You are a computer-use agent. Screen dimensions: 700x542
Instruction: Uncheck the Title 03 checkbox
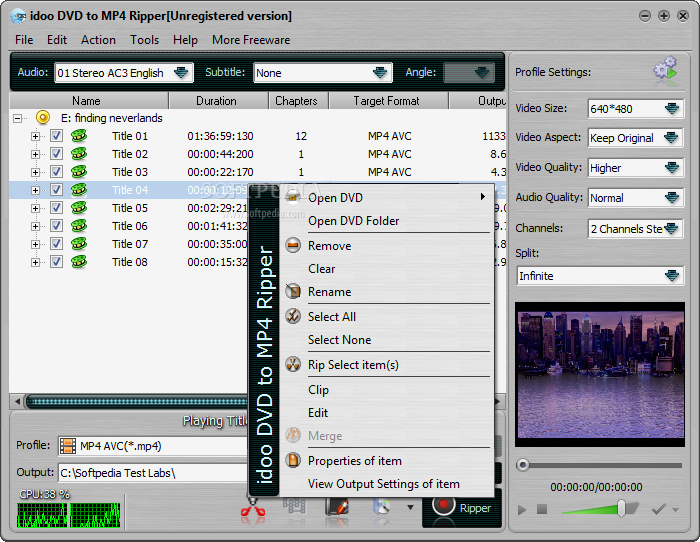click(56, 171)
